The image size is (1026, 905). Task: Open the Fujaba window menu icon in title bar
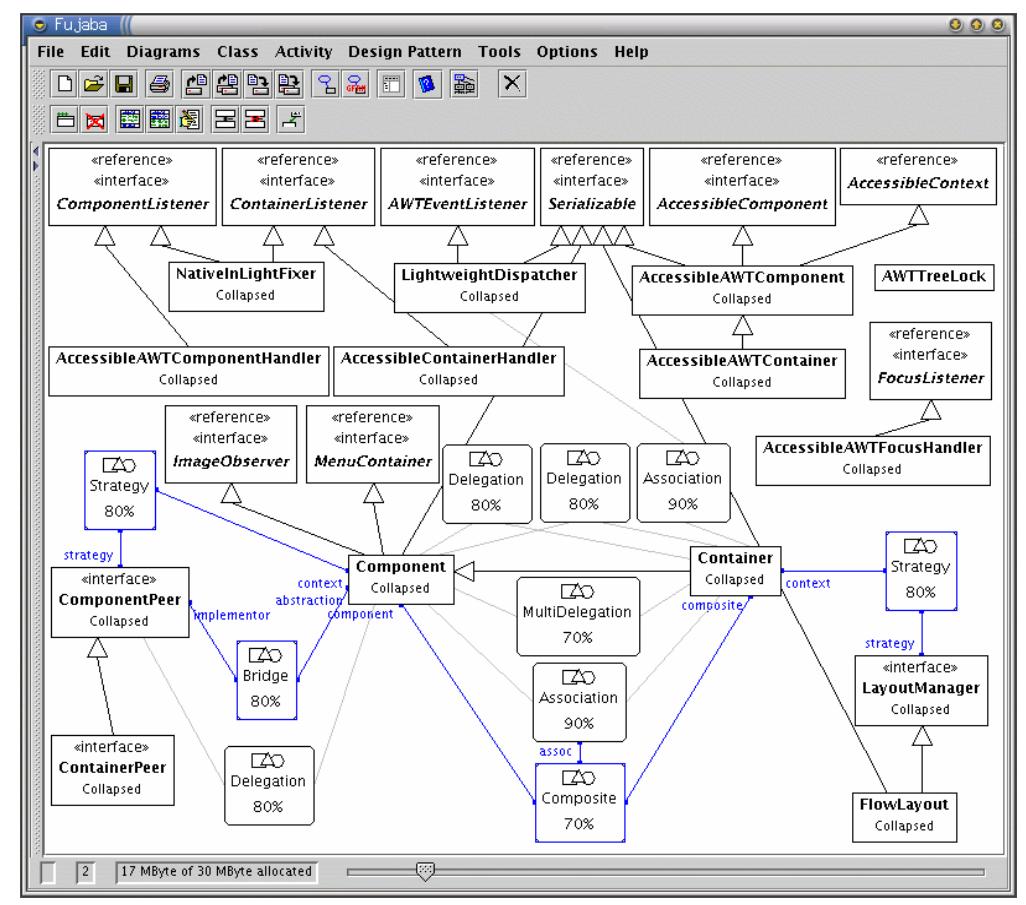(x=40, y=25)
